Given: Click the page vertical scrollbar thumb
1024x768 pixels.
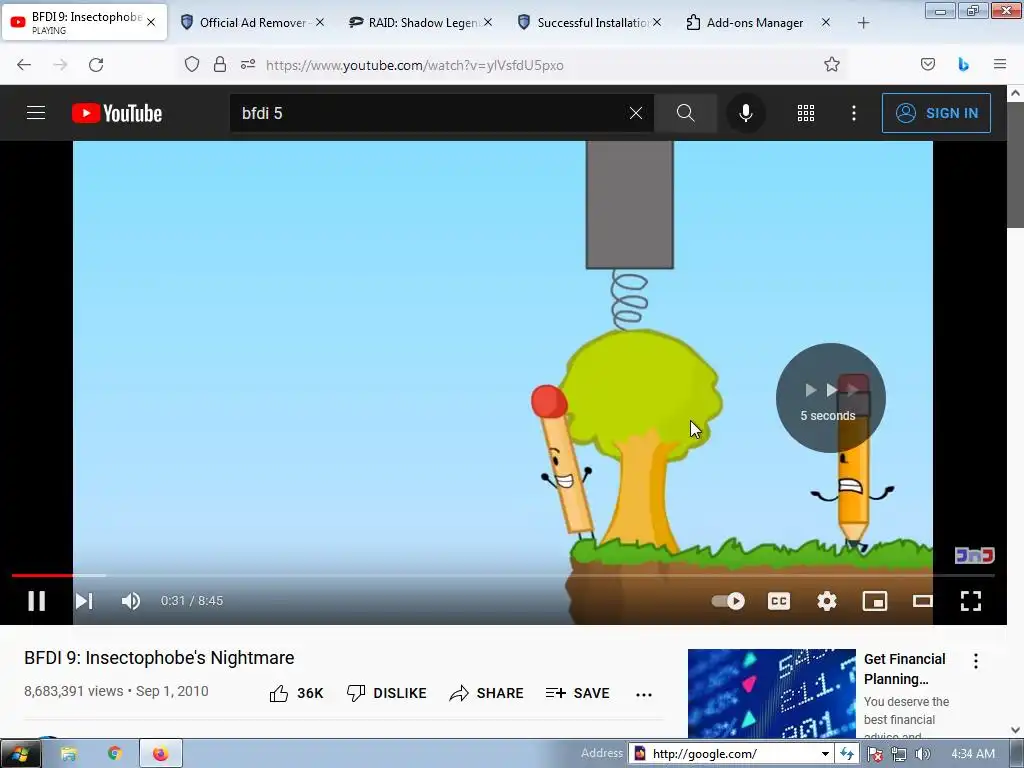Looking at the screenshot, I should pos(1016,165).
